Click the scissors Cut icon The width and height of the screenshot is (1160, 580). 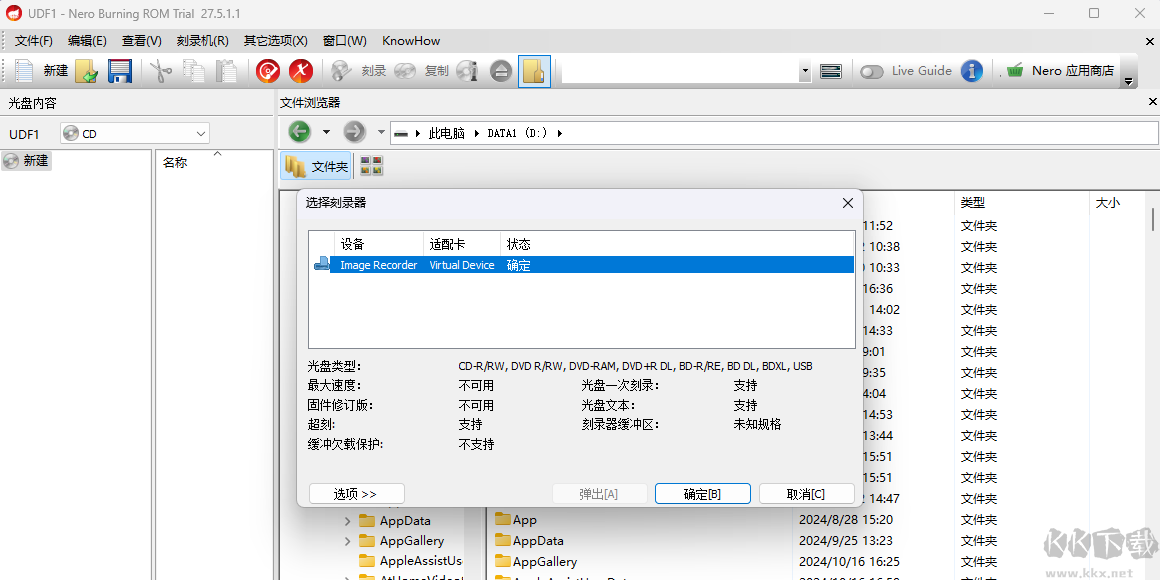pos(161,71)
